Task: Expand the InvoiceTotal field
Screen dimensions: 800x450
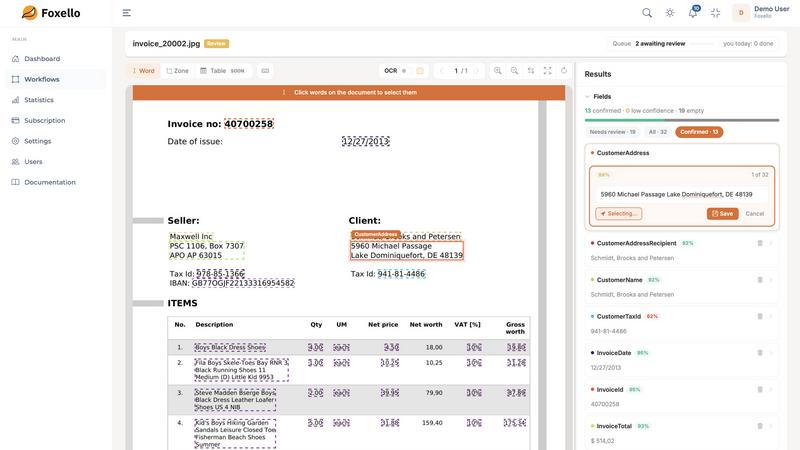Action: [x=771, y=426]
